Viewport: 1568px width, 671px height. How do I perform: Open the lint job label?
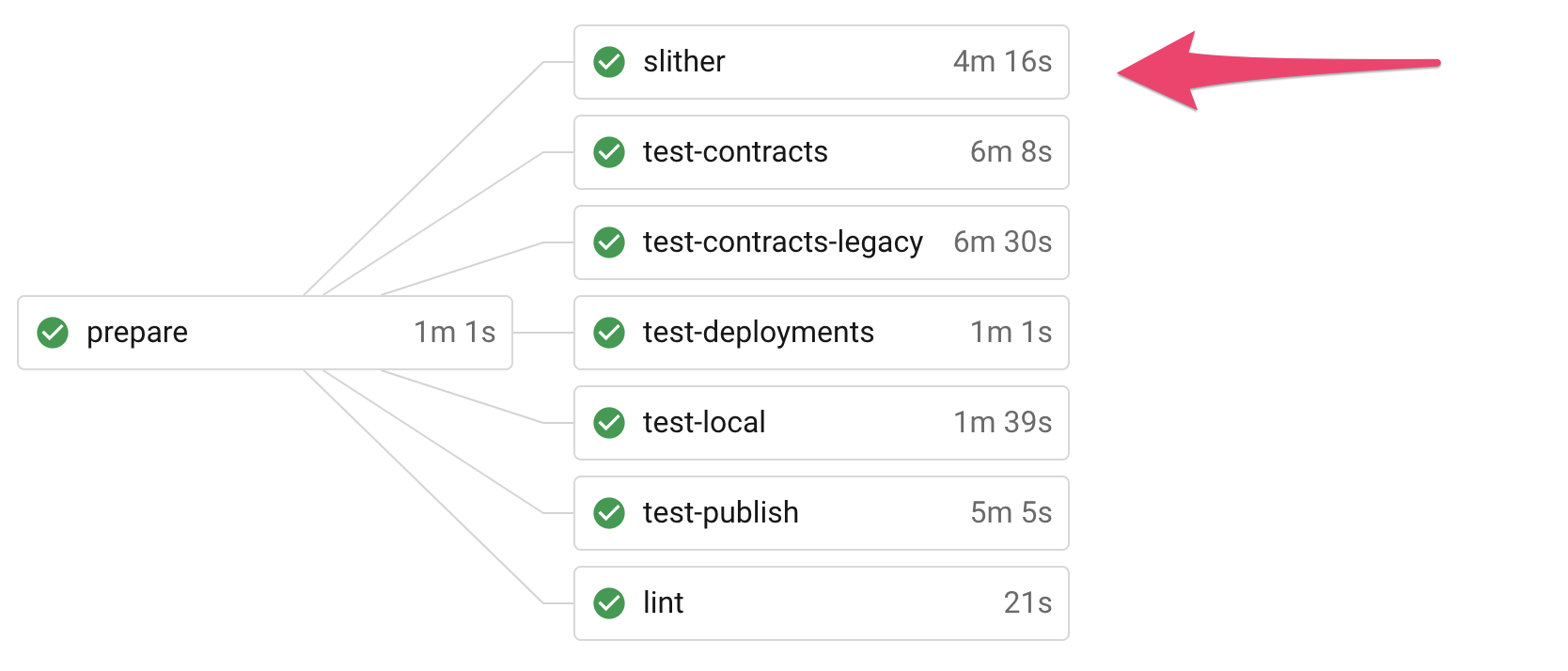663,603
